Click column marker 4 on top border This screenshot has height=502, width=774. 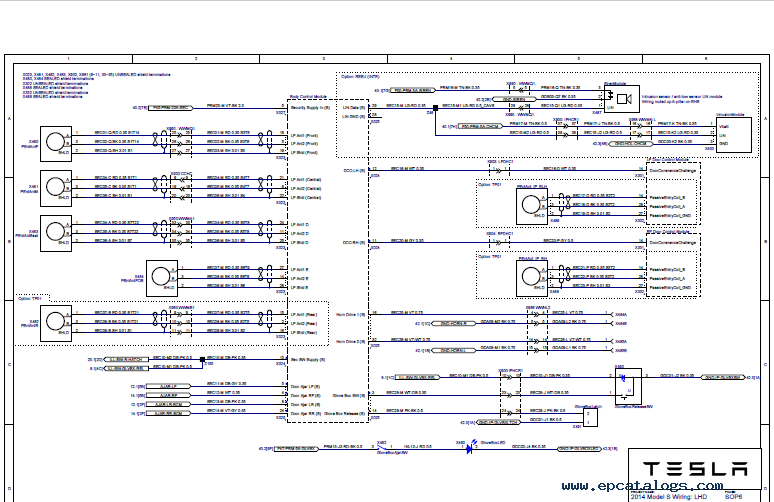pos(451,59)
